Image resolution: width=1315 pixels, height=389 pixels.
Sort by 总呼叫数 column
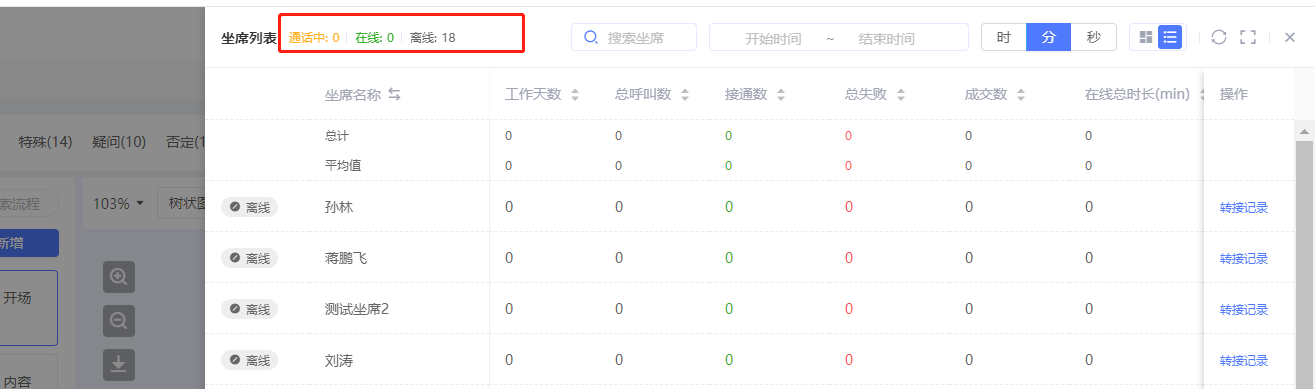(685, 95)
